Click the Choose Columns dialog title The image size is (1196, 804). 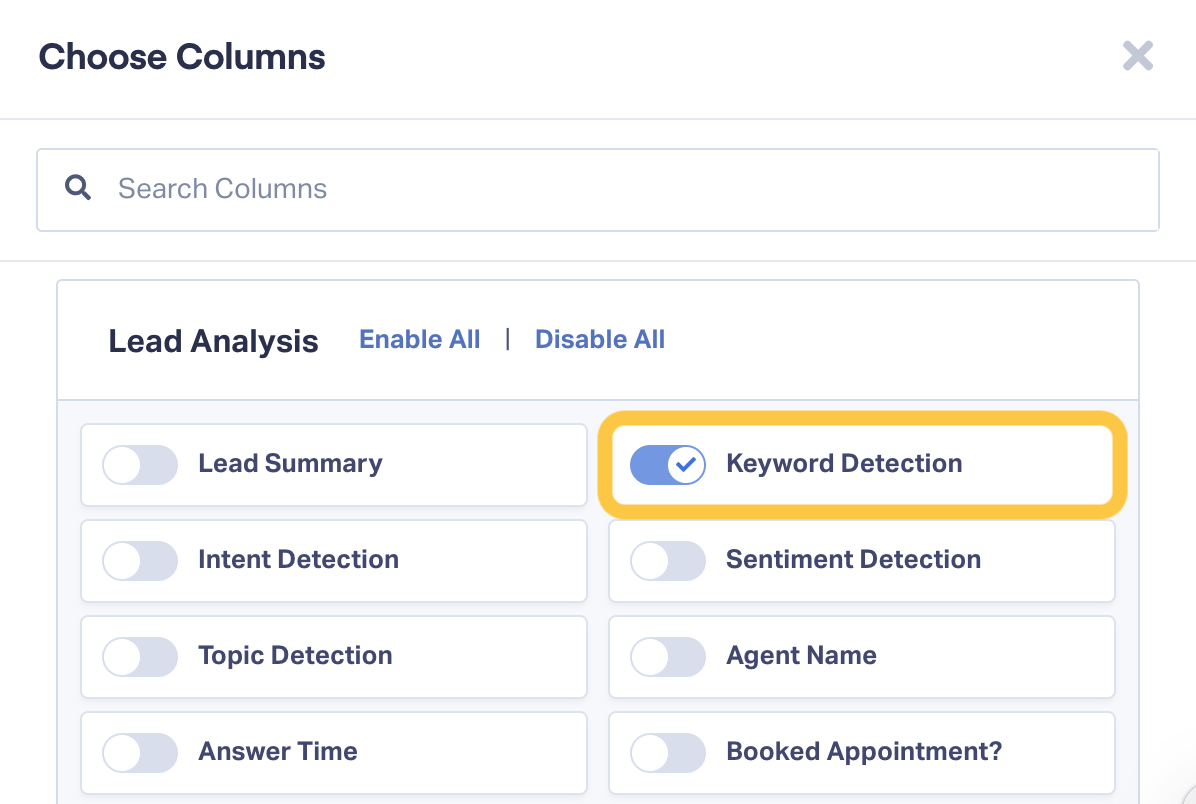[182, 56]
